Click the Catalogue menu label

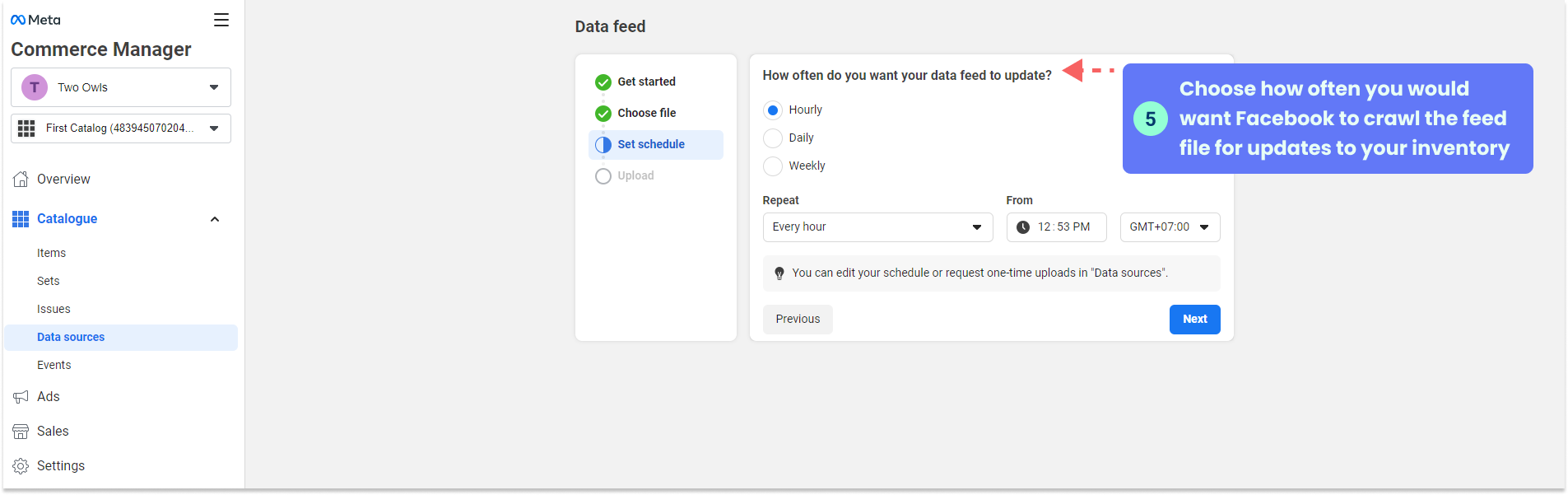[x=67, y=219]
